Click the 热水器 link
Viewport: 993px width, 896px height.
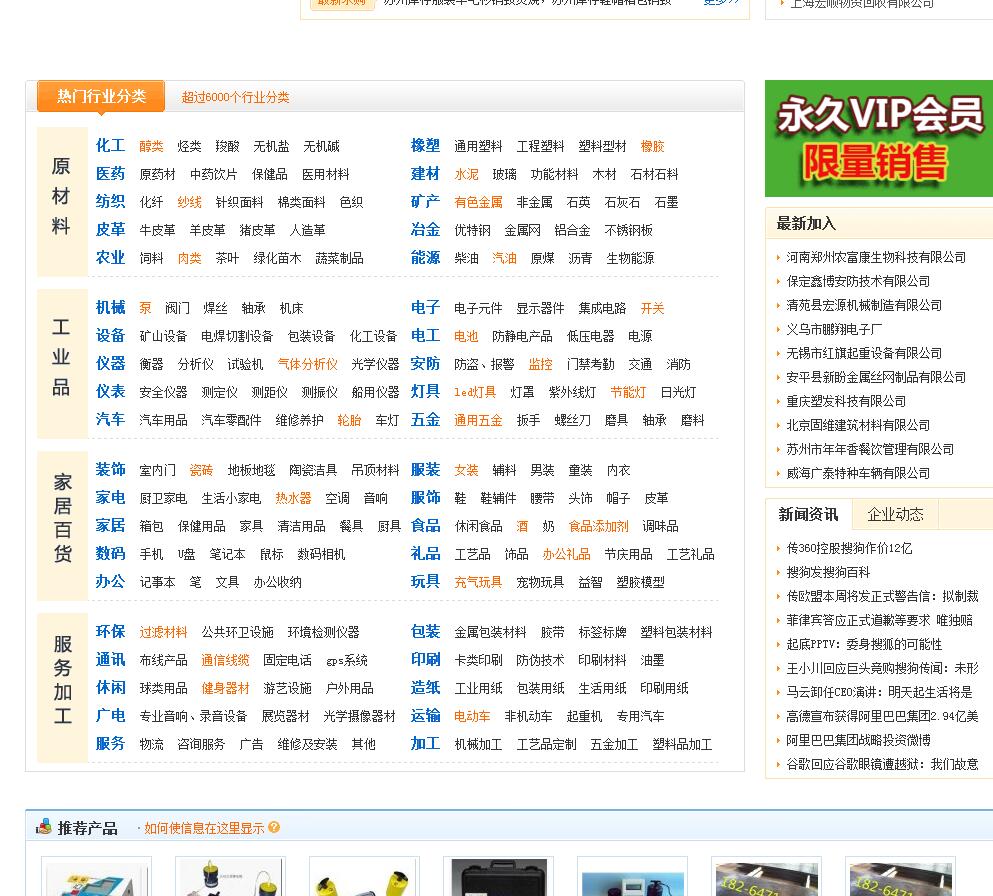coord(293,498)
